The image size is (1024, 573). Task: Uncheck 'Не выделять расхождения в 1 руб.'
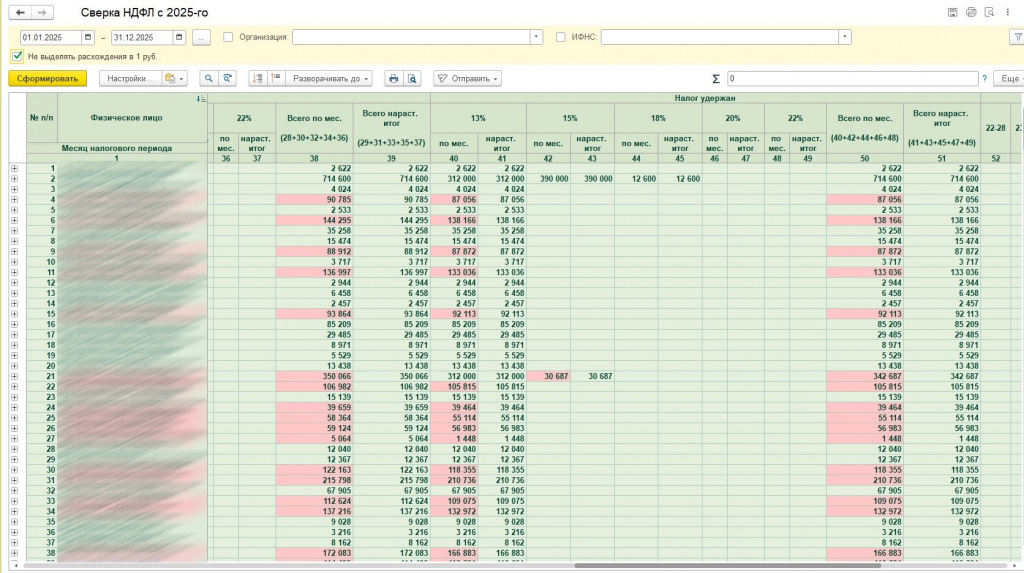[x=17, y=56]
